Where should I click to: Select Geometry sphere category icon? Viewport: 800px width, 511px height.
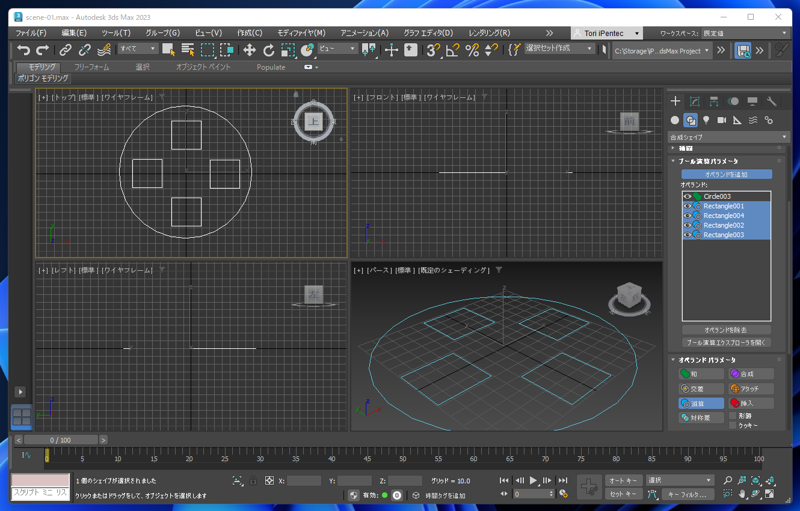pos(675,120)
